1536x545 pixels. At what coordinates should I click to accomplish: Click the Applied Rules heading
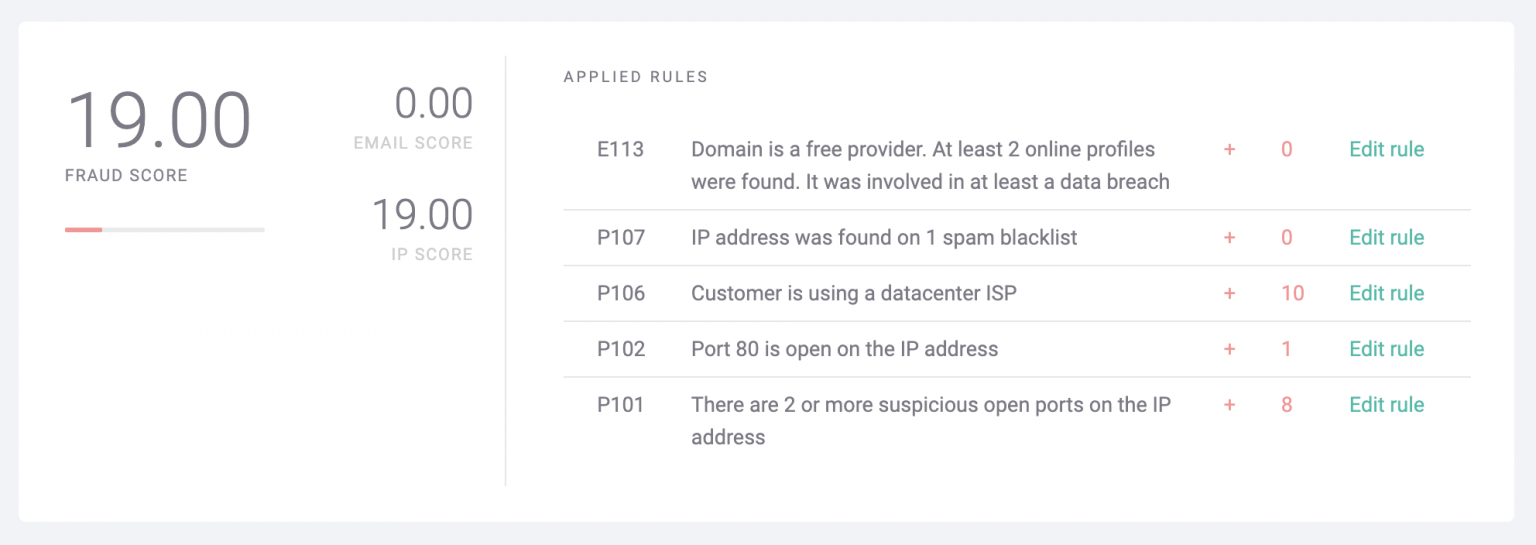(635, 77)
